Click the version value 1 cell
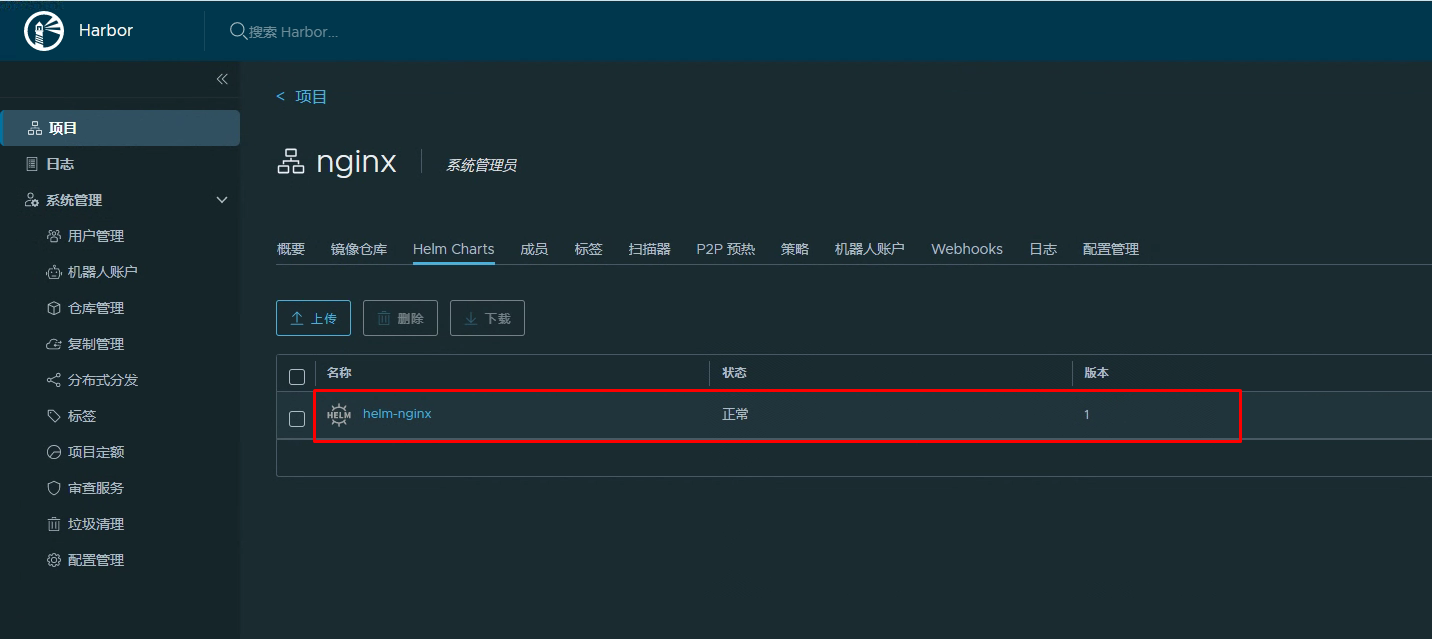The height and width of the screenshot is (639, 1432). (1087, 414)
